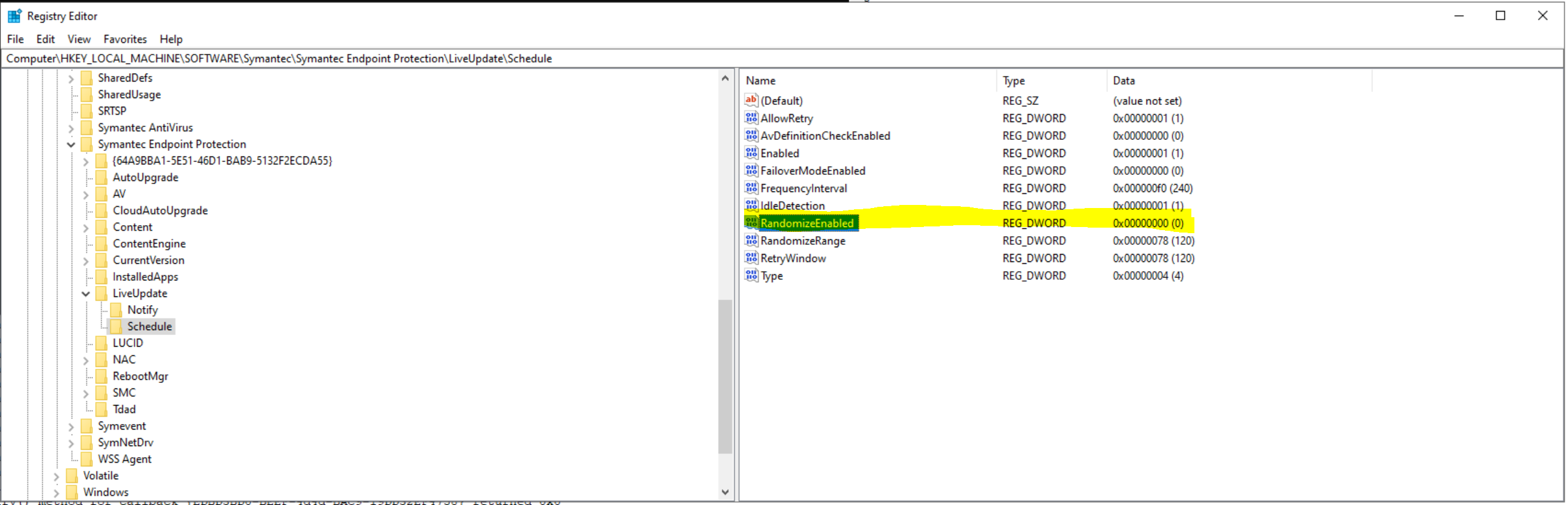Screen dimensions: 1568x505
Task: Click the FrequencyInterval DWORD icon
Action: coord(751,188)
